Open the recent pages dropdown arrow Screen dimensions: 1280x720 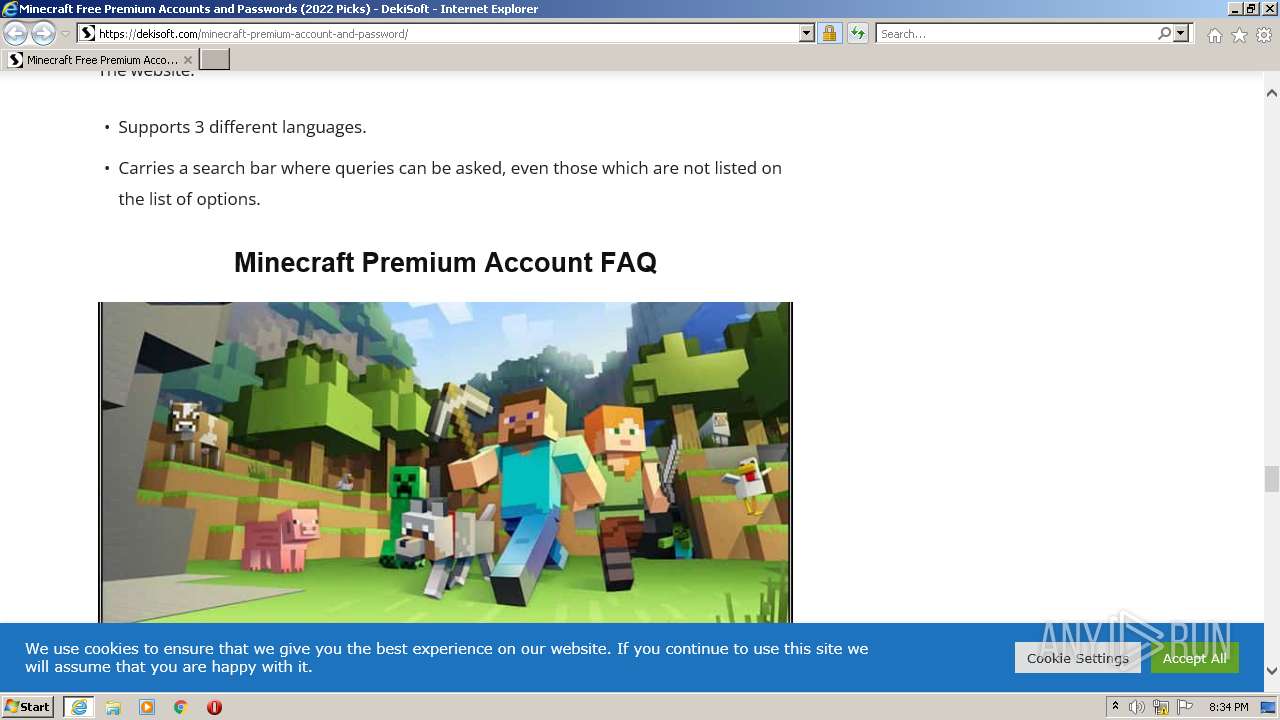[66, 34]
